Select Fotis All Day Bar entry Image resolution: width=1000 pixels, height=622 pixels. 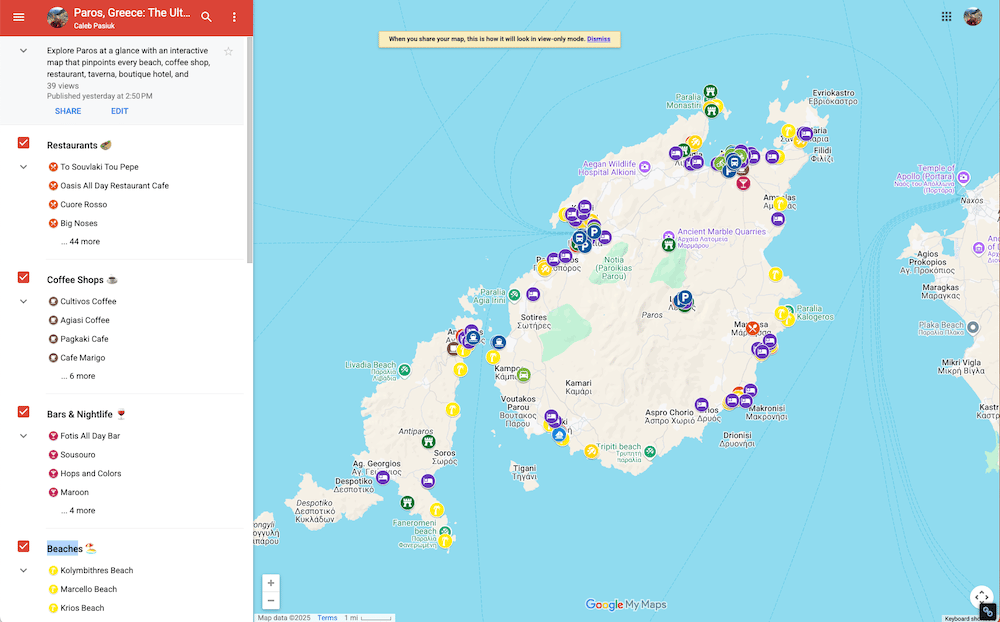point(90,436)
